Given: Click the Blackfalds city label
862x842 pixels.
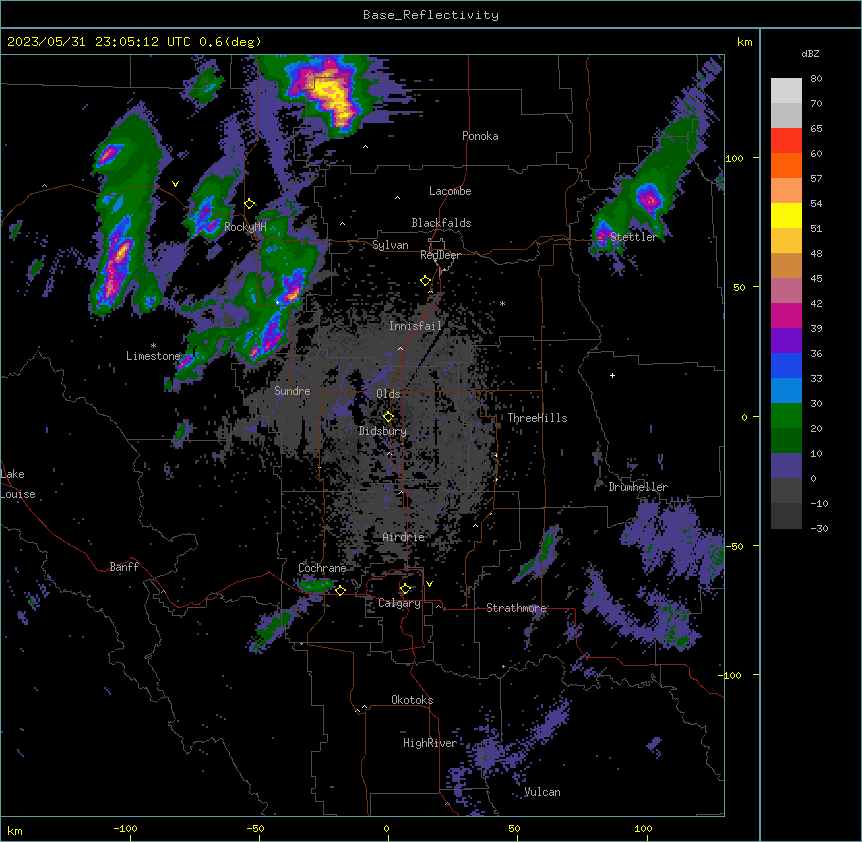Looking at the screenshot, I should pos(441,223).
